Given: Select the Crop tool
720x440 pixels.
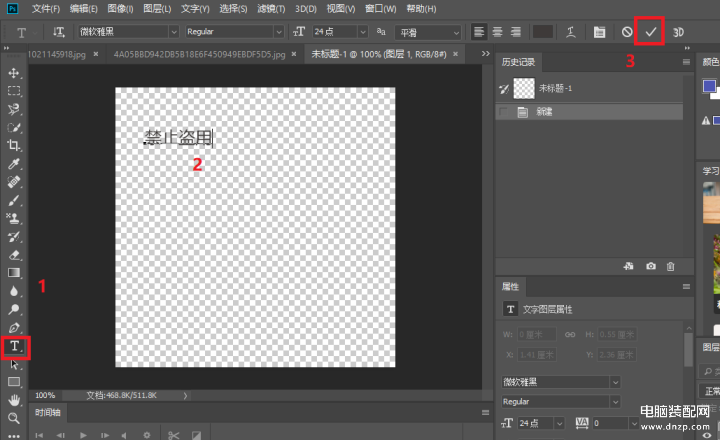Looking at the screenshot, I should point(14,146).
